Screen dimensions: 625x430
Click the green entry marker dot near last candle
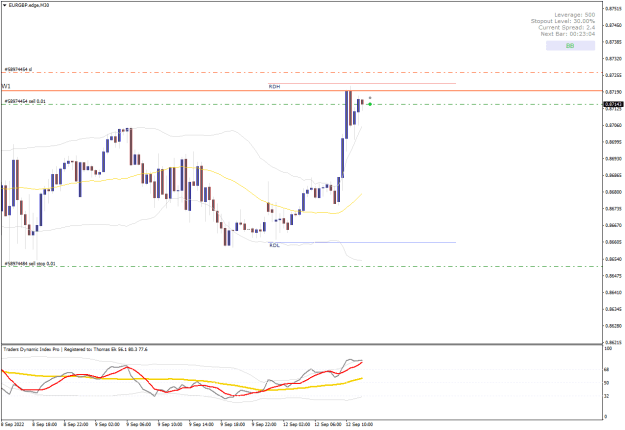(x=370, y=104)
